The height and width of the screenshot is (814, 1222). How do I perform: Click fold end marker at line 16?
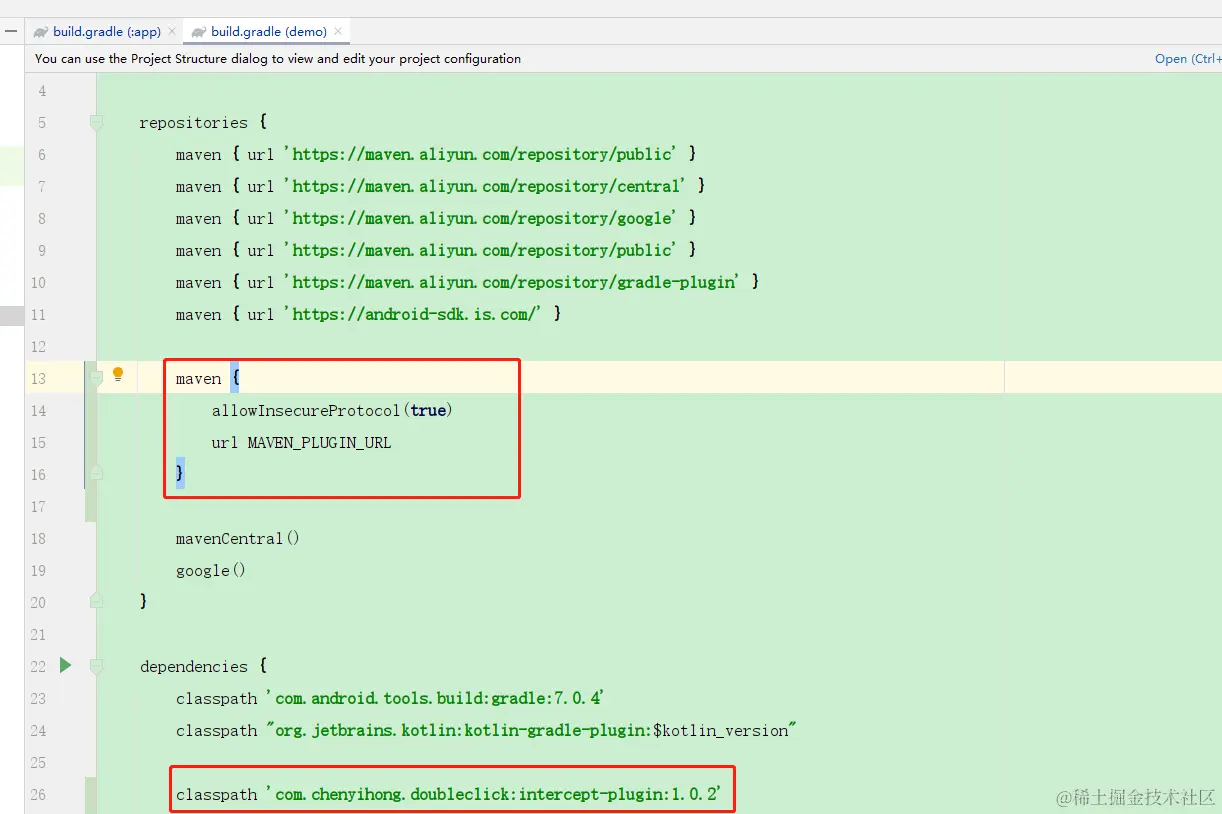point(96,472)
